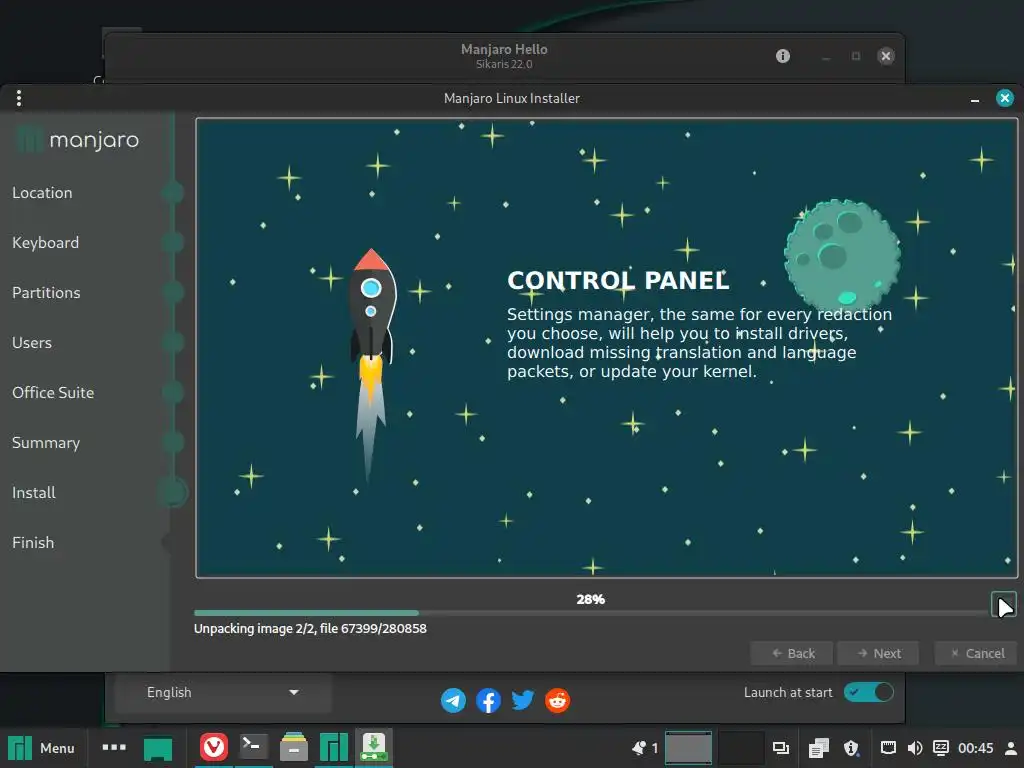Switch to the Manjaro Hello taskbar entry
The height and width of the screenshot is (768, 1024).
[334, 747]
